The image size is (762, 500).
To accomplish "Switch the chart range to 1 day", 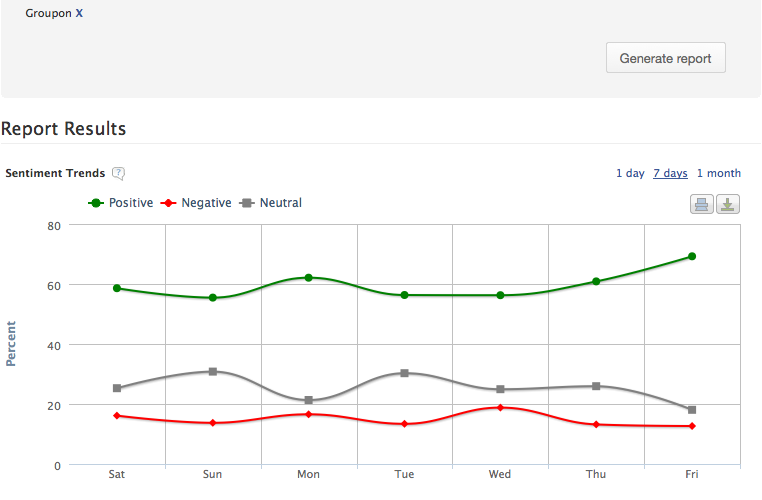I will [630, 173].
